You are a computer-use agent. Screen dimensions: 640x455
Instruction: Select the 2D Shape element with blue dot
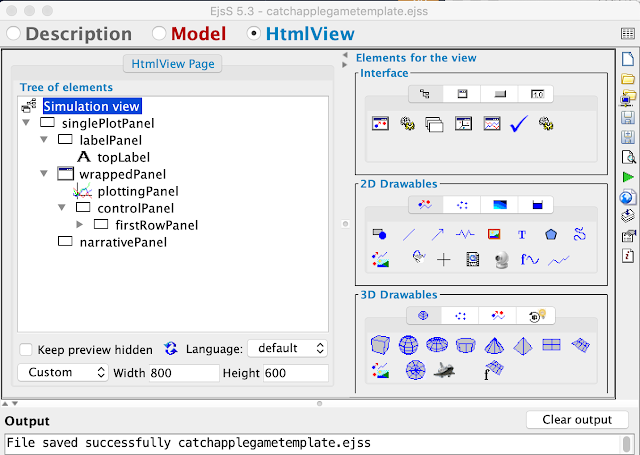click(380, 234)
